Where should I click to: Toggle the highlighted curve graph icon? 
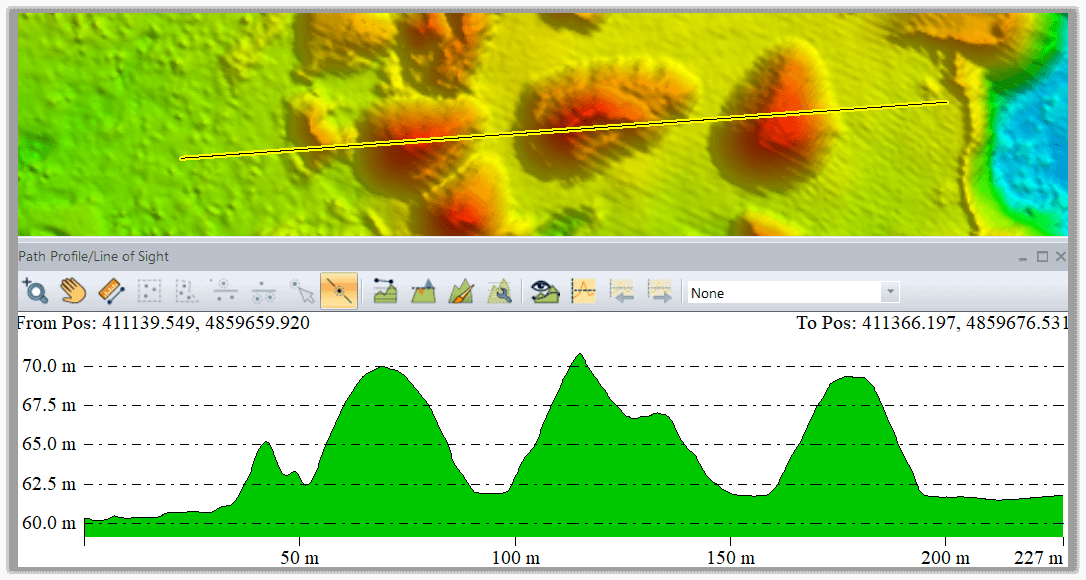(x=584, y=291)
